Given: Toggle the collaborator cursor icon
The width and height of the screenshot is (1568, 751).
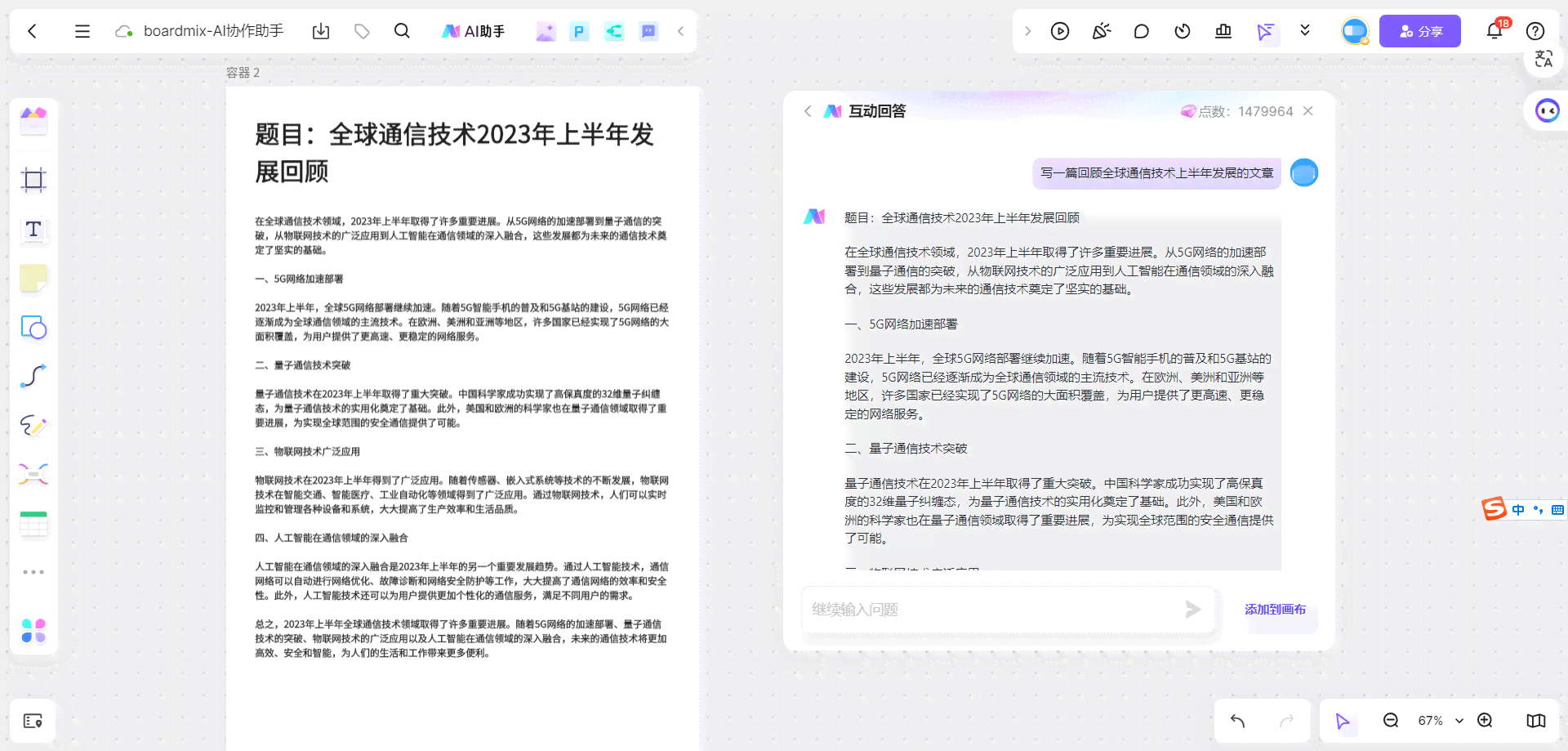Looking at the screenshot, I should [1265, 31].
